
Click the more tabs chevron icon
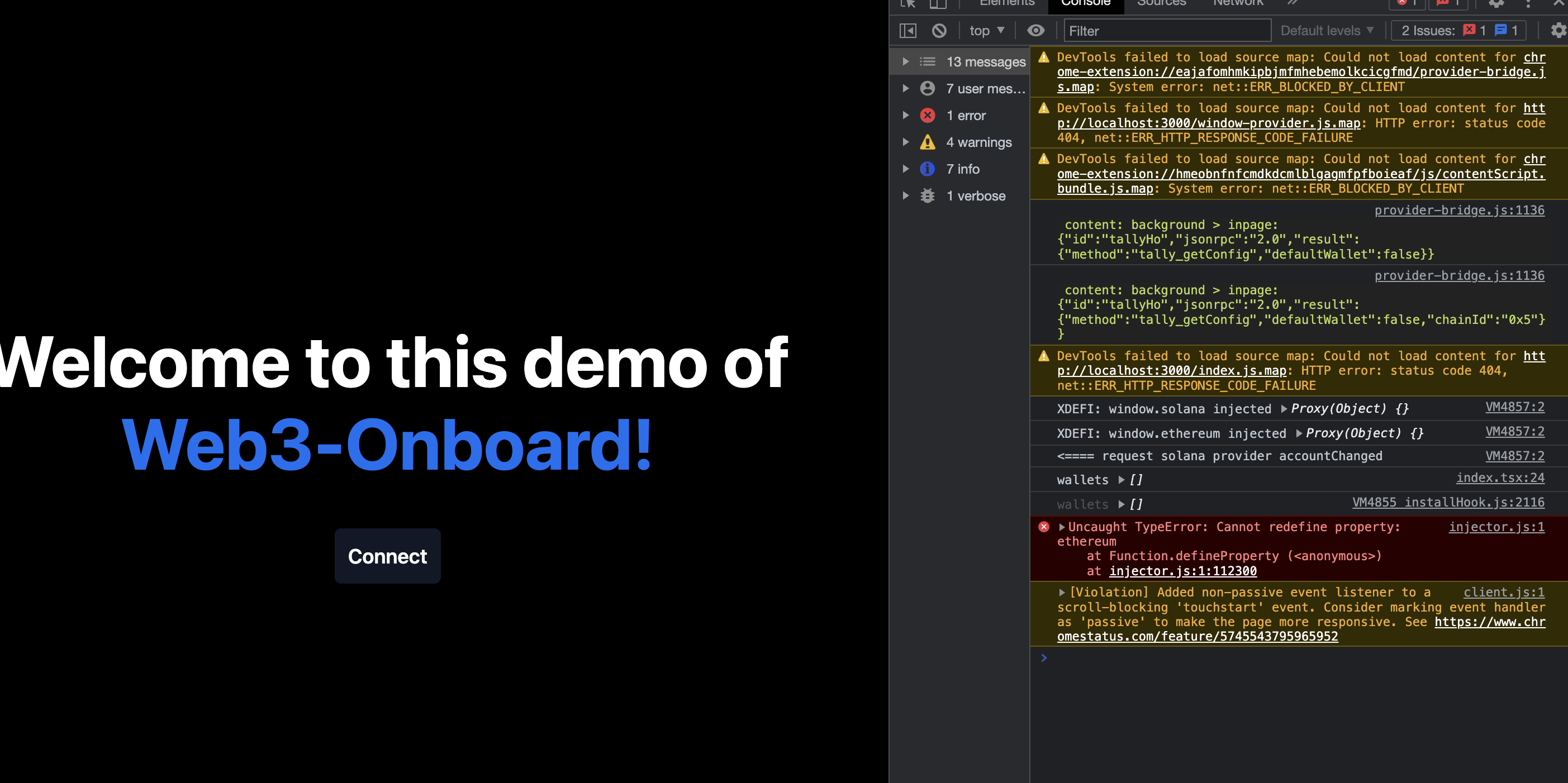point(1293,3)
